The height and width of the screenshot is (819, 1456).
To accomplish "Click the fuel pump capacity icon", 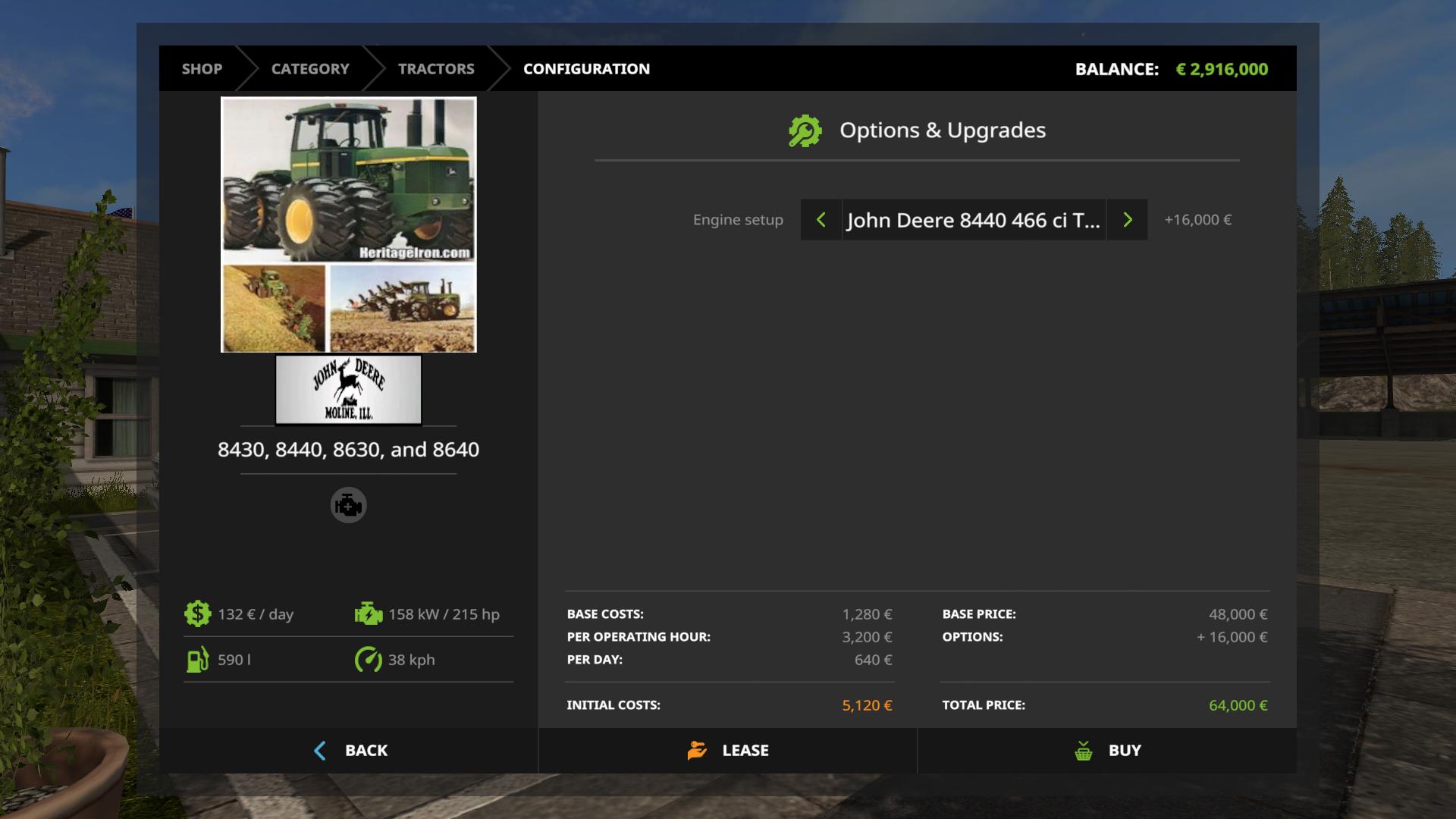I will coord(197,659).
